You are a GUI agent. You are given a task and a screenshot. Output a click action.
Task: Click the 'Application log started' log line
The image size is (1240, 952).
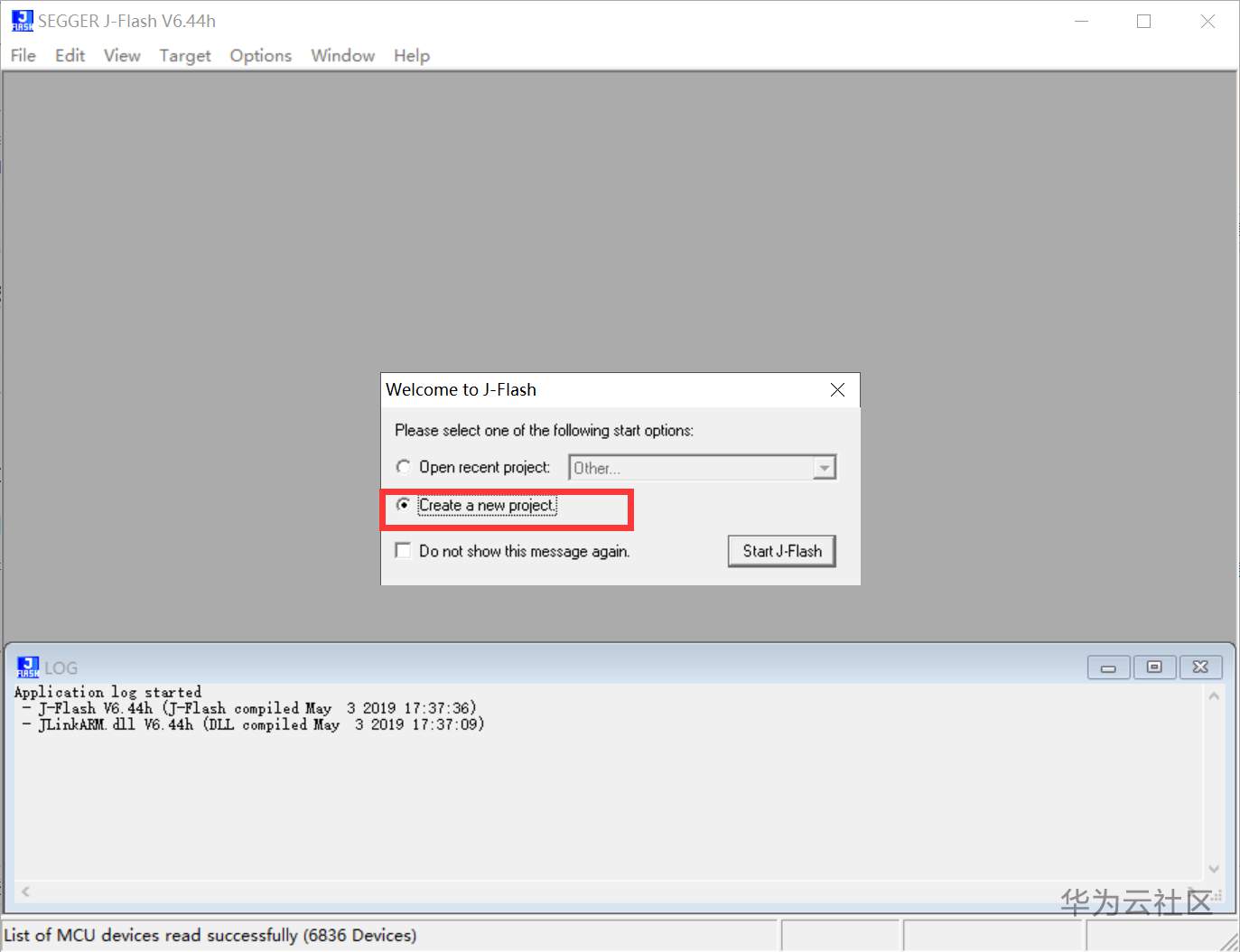pos(107,693)
